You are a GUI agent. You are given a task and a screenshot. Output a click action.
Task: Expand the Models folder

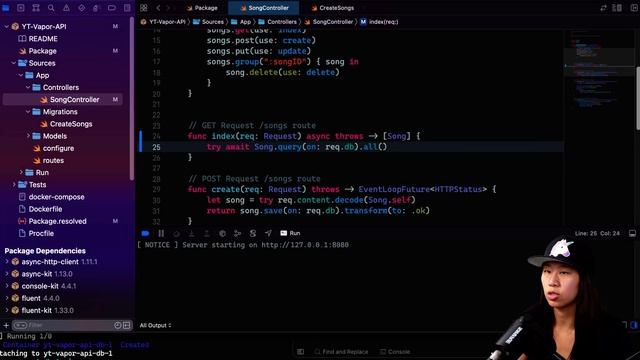(28, 136)
